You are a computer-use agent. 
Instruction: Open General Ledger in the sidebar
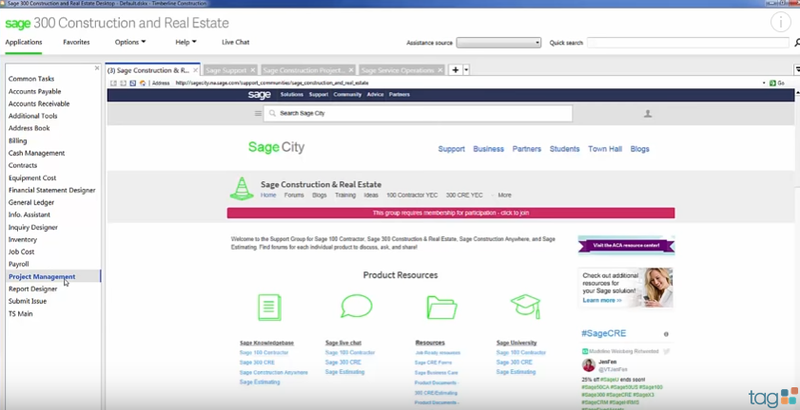(31, 202)
